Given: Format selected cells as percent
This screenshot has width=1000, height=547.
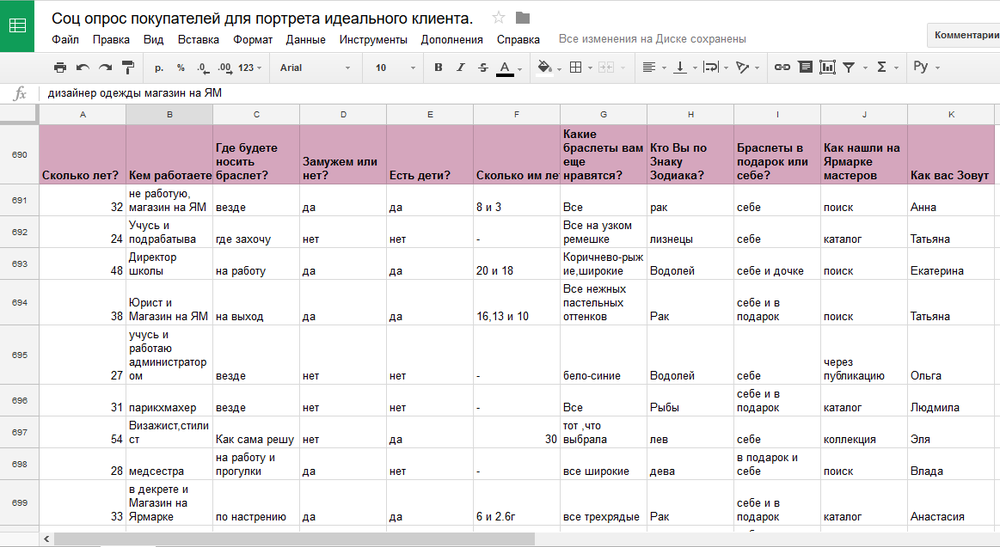Looking at the screenshot, I should 181,68.
